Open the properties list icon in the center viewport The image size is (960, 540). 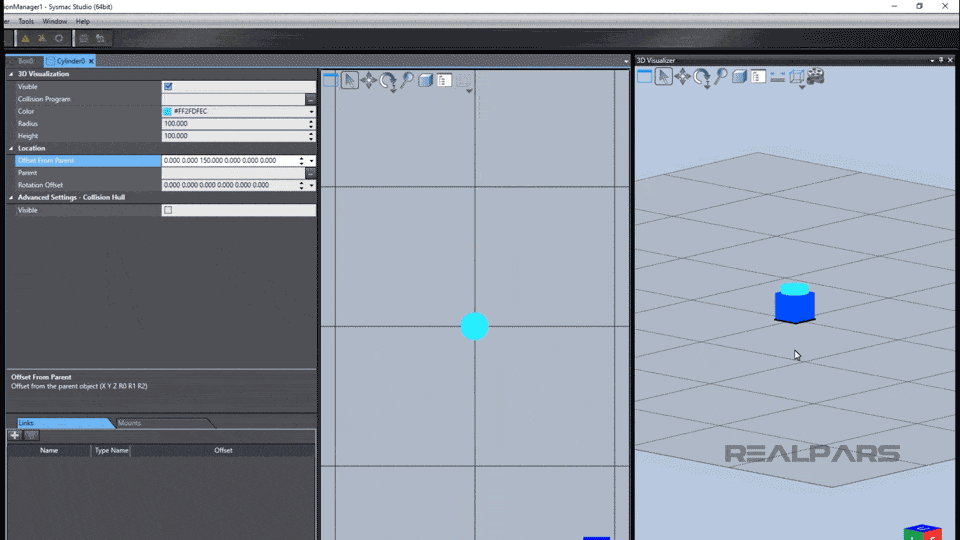click(x=444, y=80)
